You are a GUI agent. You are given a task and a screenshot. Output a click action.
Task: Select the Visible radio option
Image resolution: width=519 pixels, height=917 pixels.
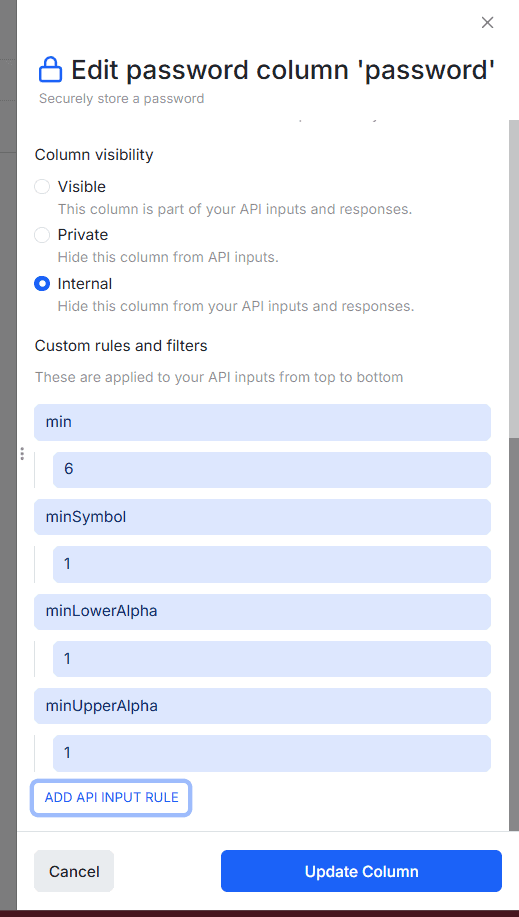click(x=42, y=187)
